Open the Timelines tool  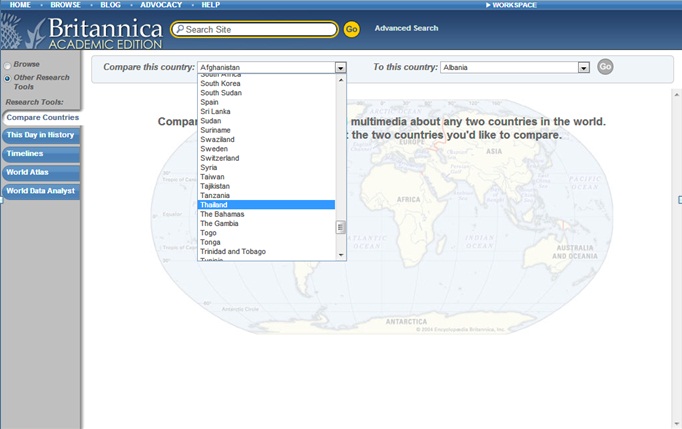[x=41, y=154]
